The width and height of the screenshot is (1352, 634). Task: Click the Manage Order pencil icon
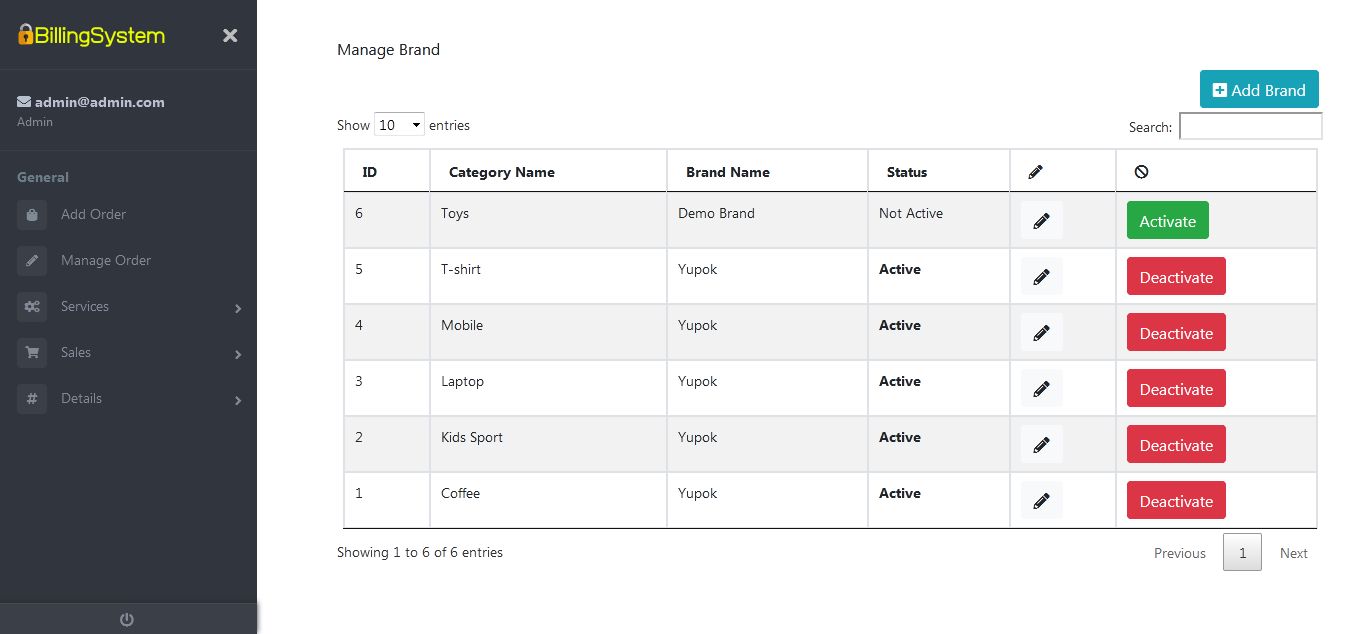30,260
